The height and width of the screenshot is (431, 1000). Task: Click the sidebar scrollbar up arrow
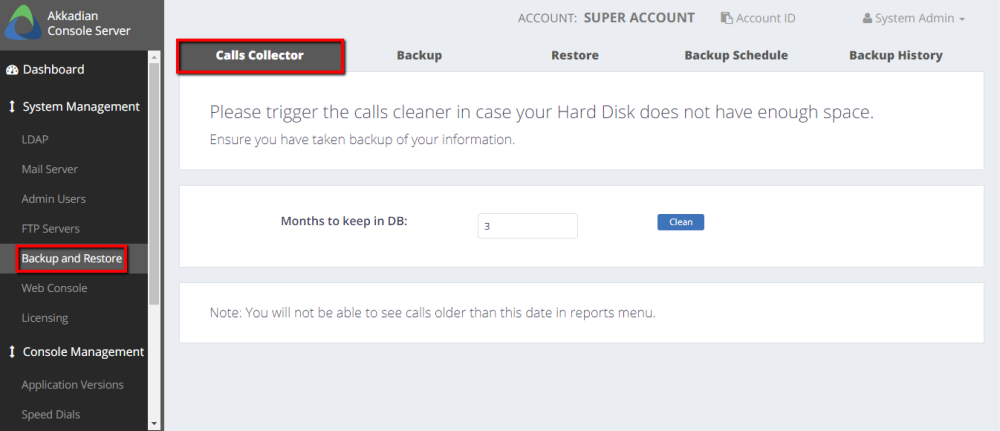[x=153, y=57]
